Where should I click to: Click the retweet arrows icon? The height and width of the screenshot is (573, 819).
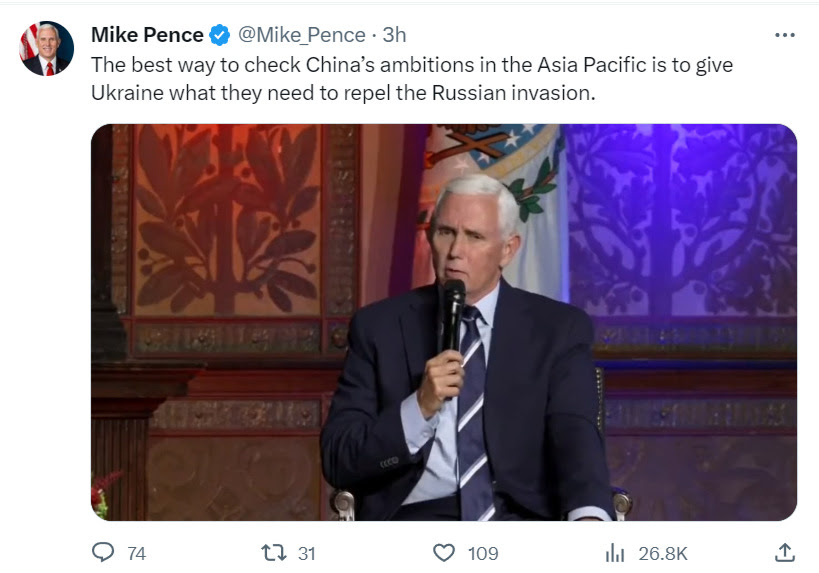point(271,552)
